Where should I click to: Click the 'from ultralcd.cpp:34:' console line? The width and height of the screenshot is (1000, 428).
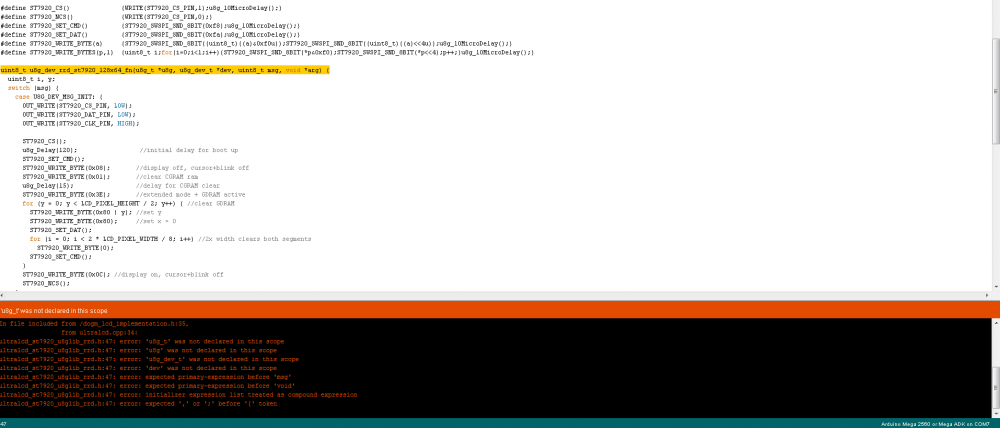pos(99,332)
